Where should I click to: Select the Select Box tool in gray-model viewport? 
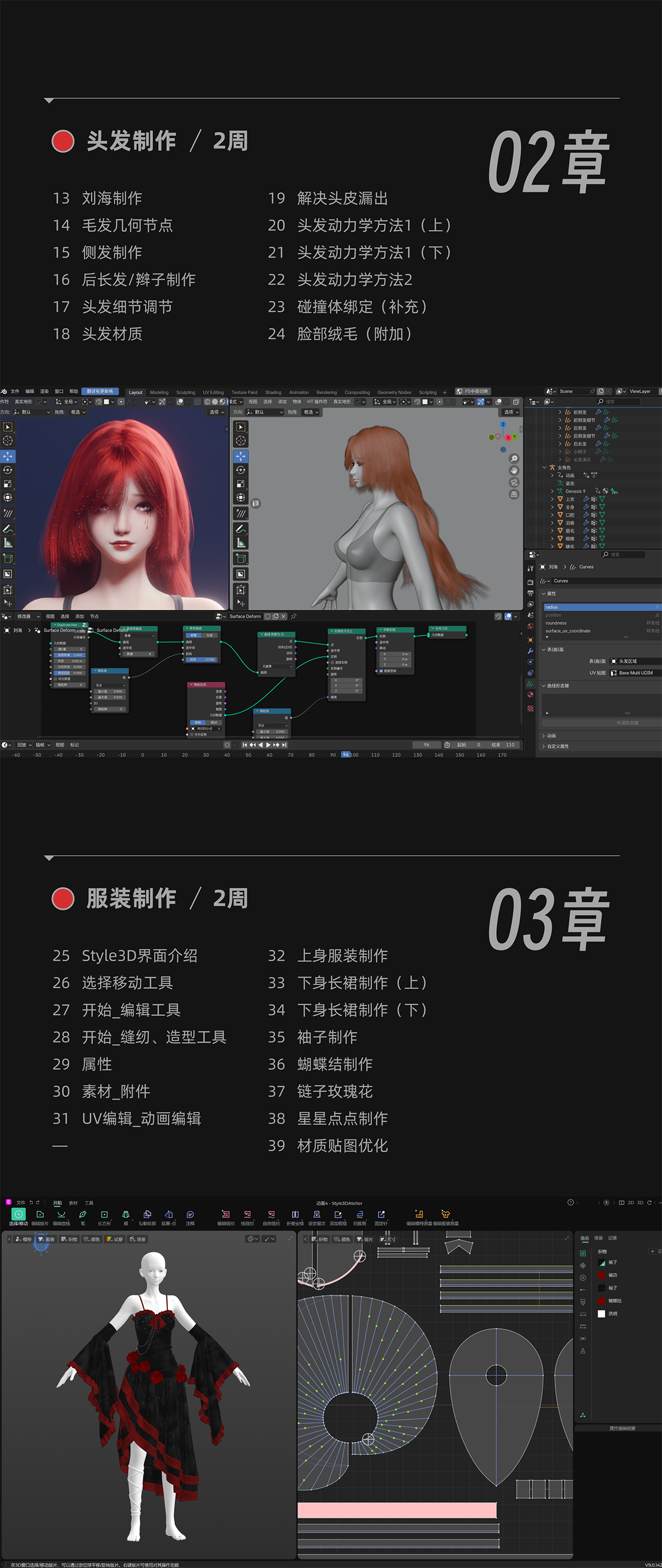241,427
